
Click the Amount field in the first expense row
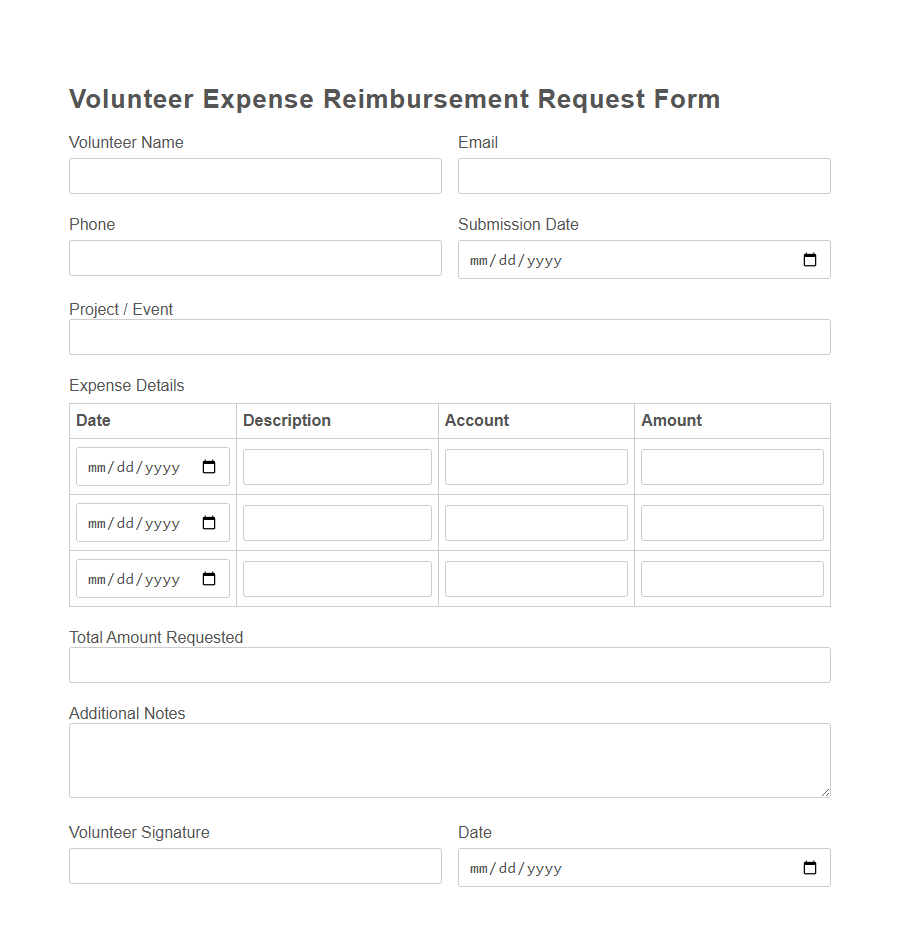(x=731, y=466)
